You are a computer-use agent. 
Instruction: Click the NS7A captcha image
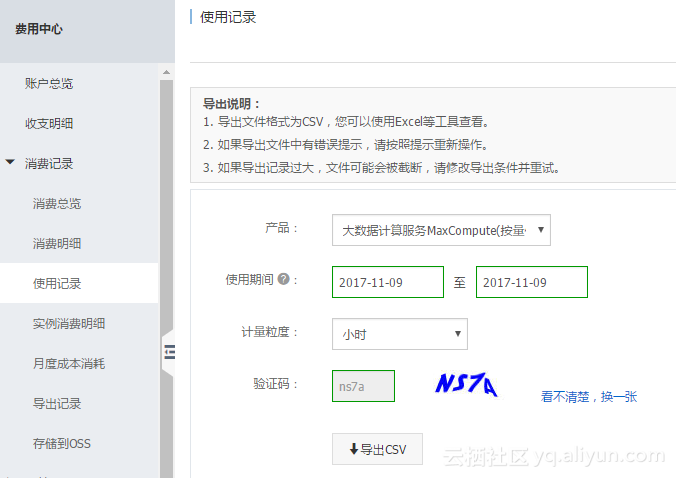466,384
